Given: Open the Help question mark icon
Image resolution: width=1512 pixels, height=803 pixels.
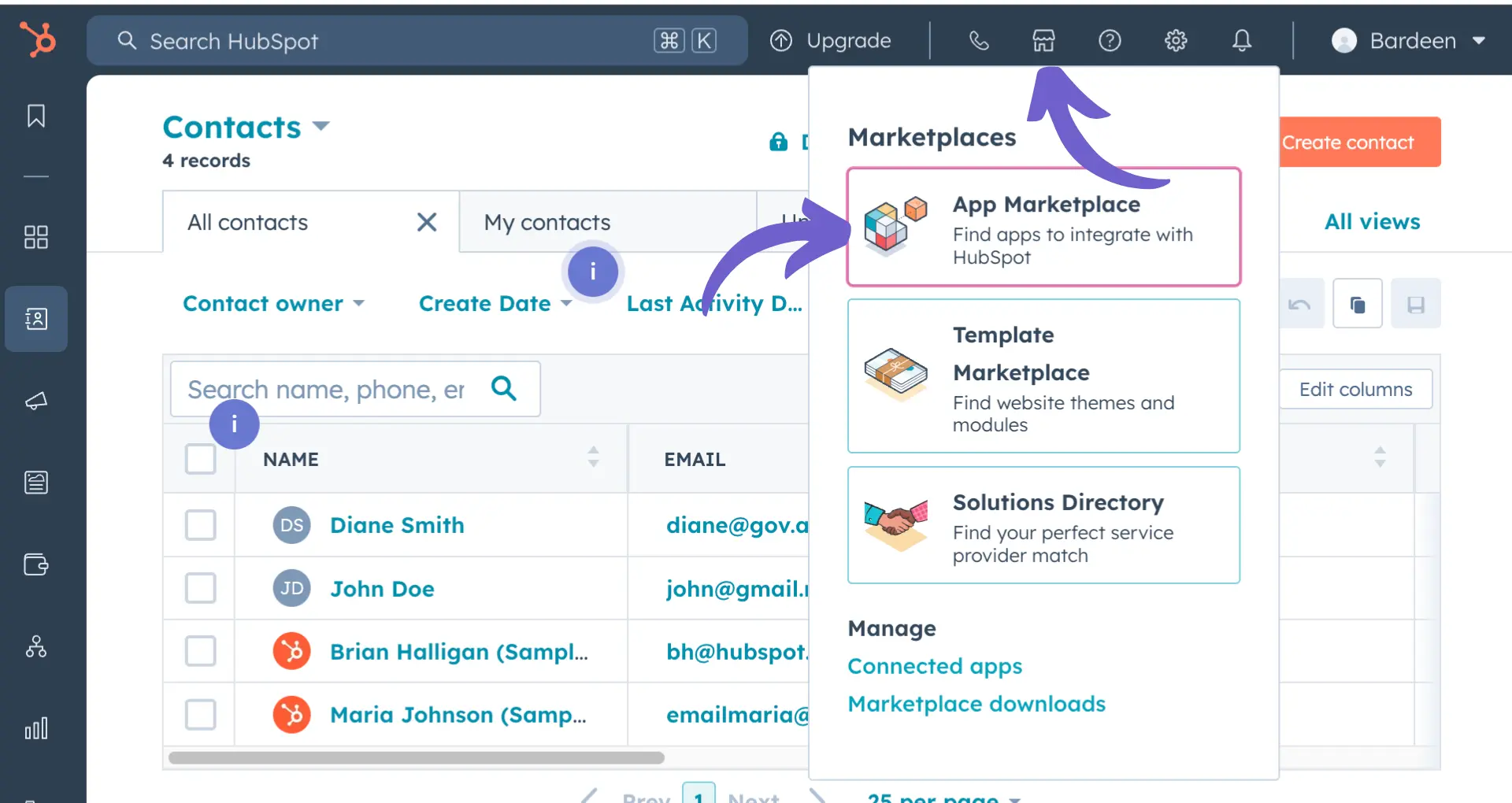Looking at the screenshot, I should 1110,40.
